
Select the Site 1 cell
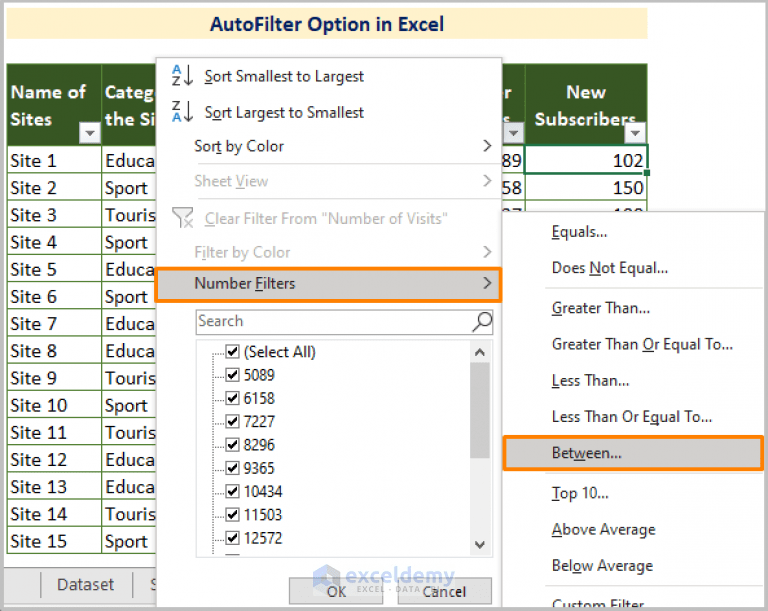pos(54,160)
